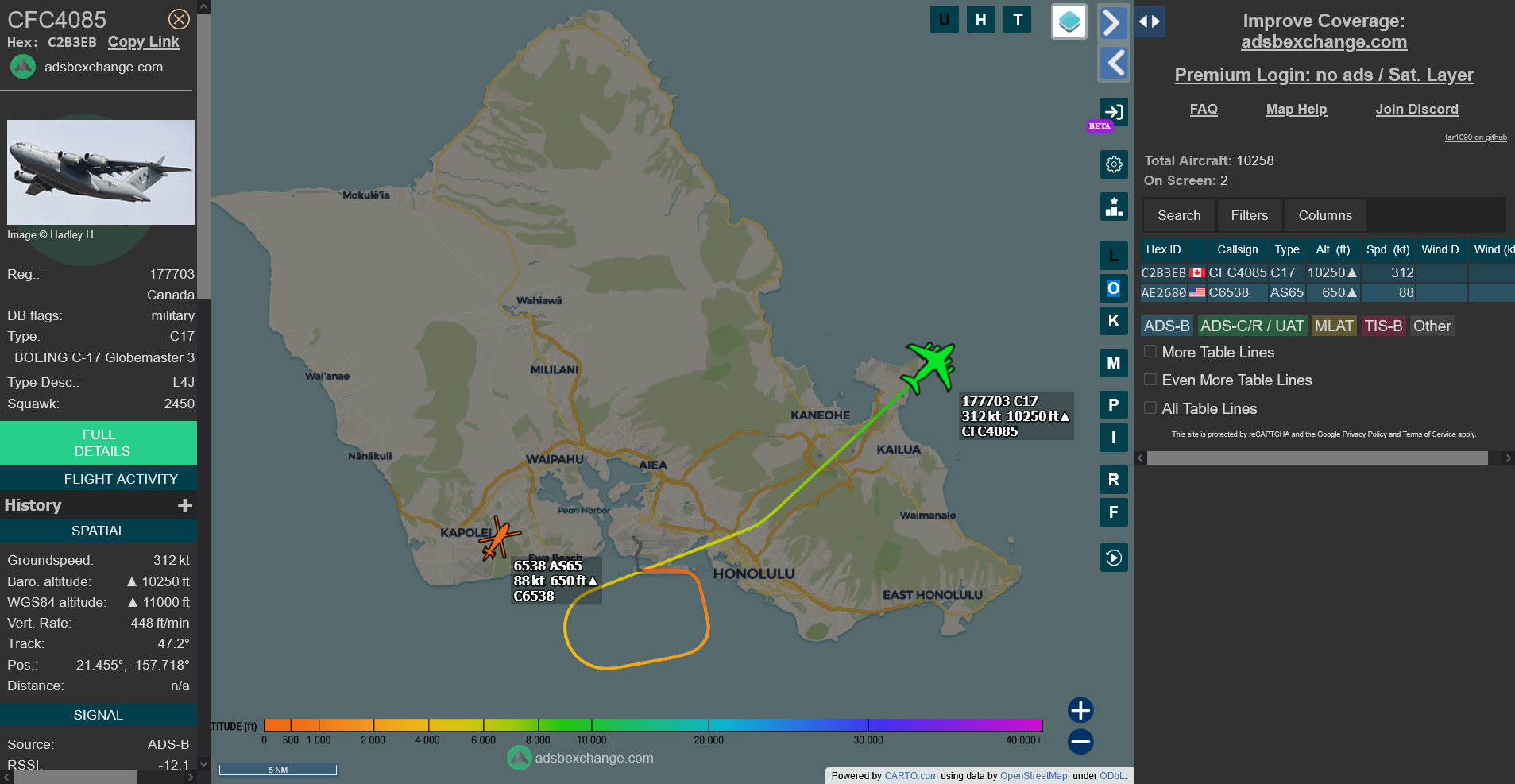
Task: Open the Privacy Policy link
Action: pyautogui.click(x=1364, y=434)
